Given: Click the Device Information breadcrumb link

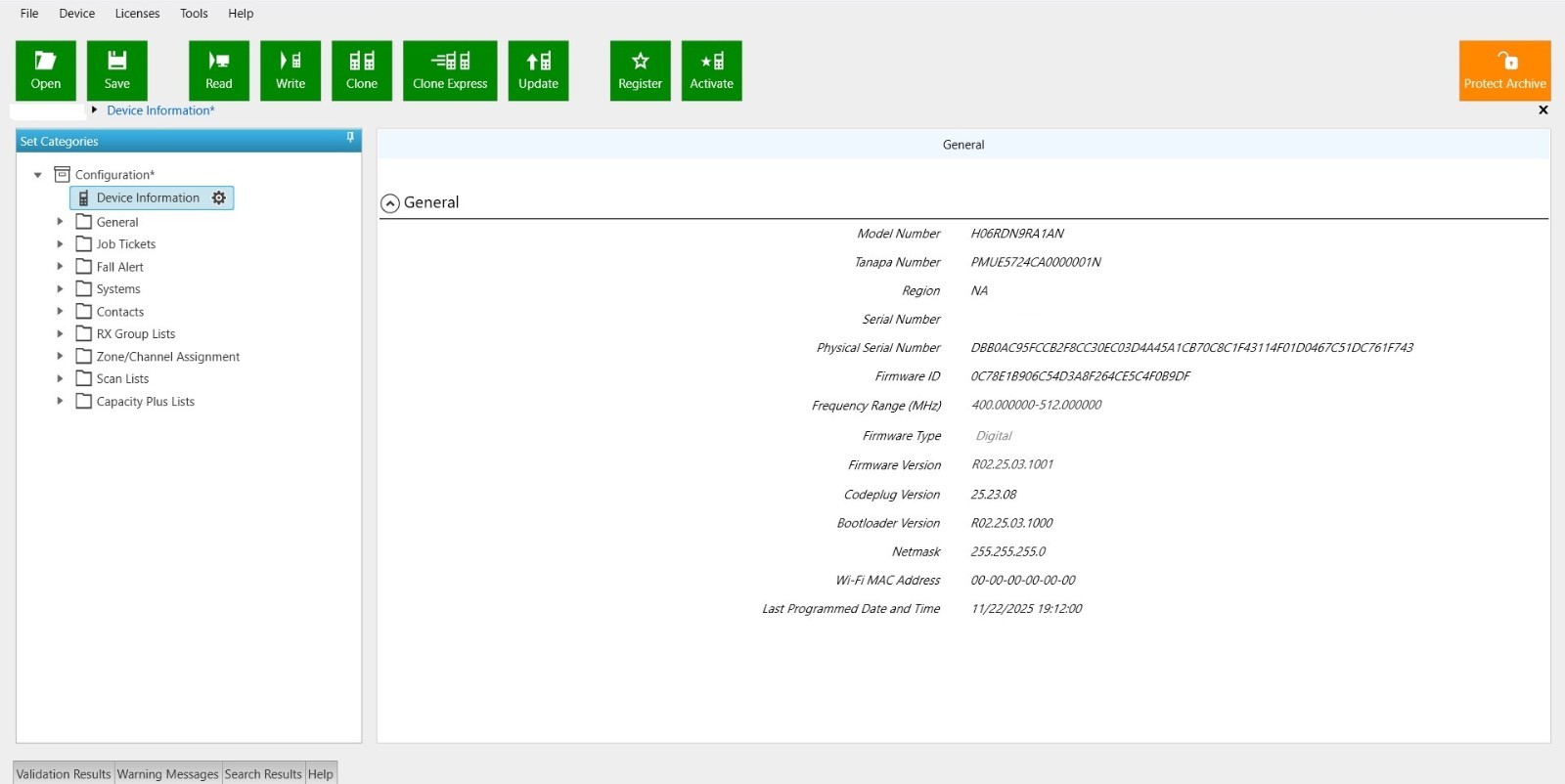Looking at the screenshot, I should (x=159, y=110).
